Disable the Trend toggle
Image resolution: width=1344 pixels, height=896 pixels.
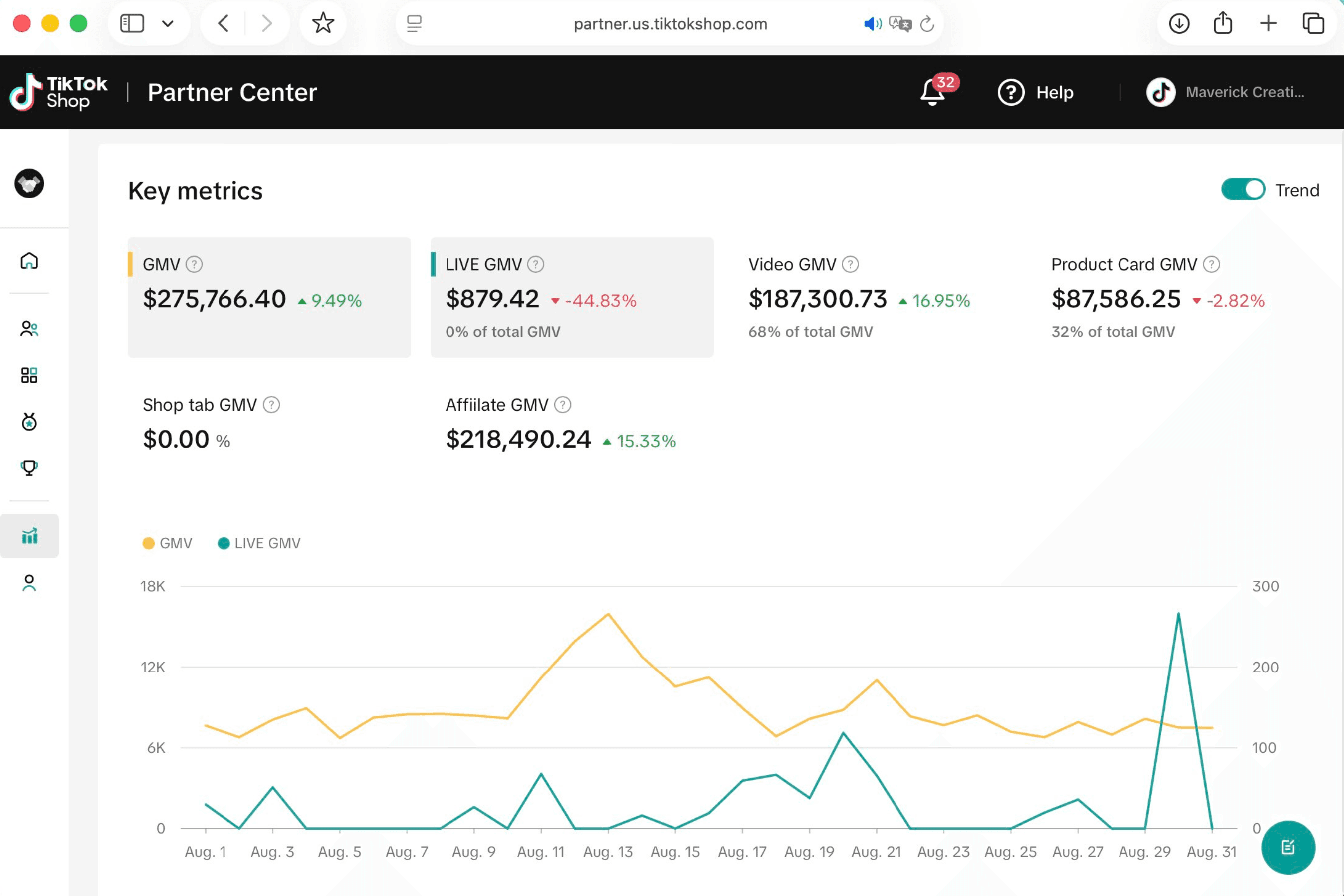coord(1243,189)
